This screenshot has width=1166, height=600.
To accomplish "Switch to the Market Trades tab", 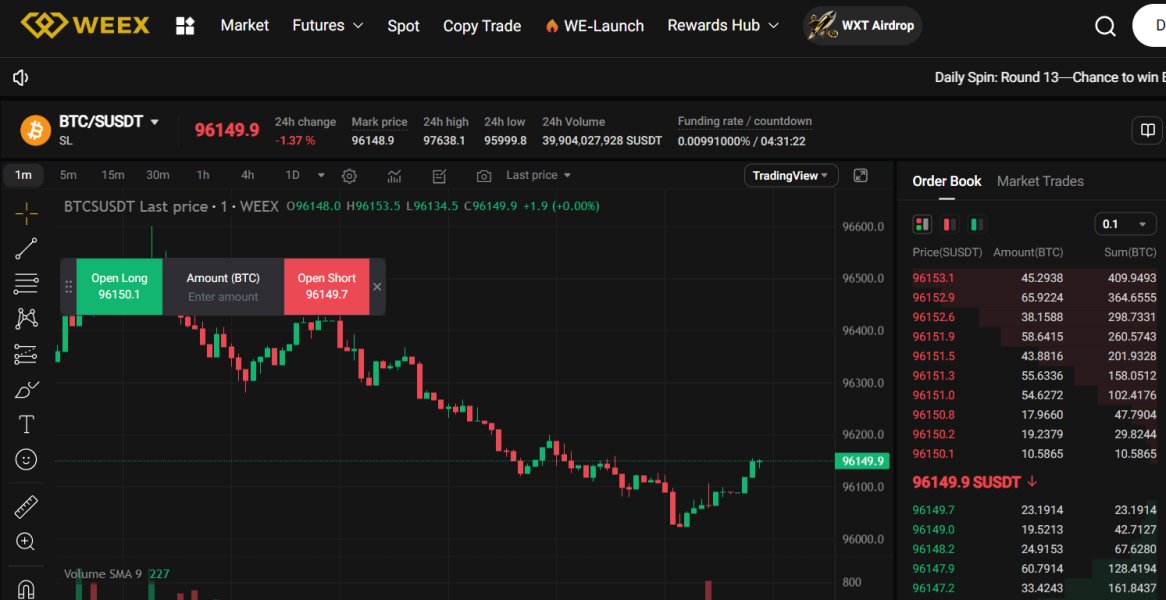I will click(1040, 181).
